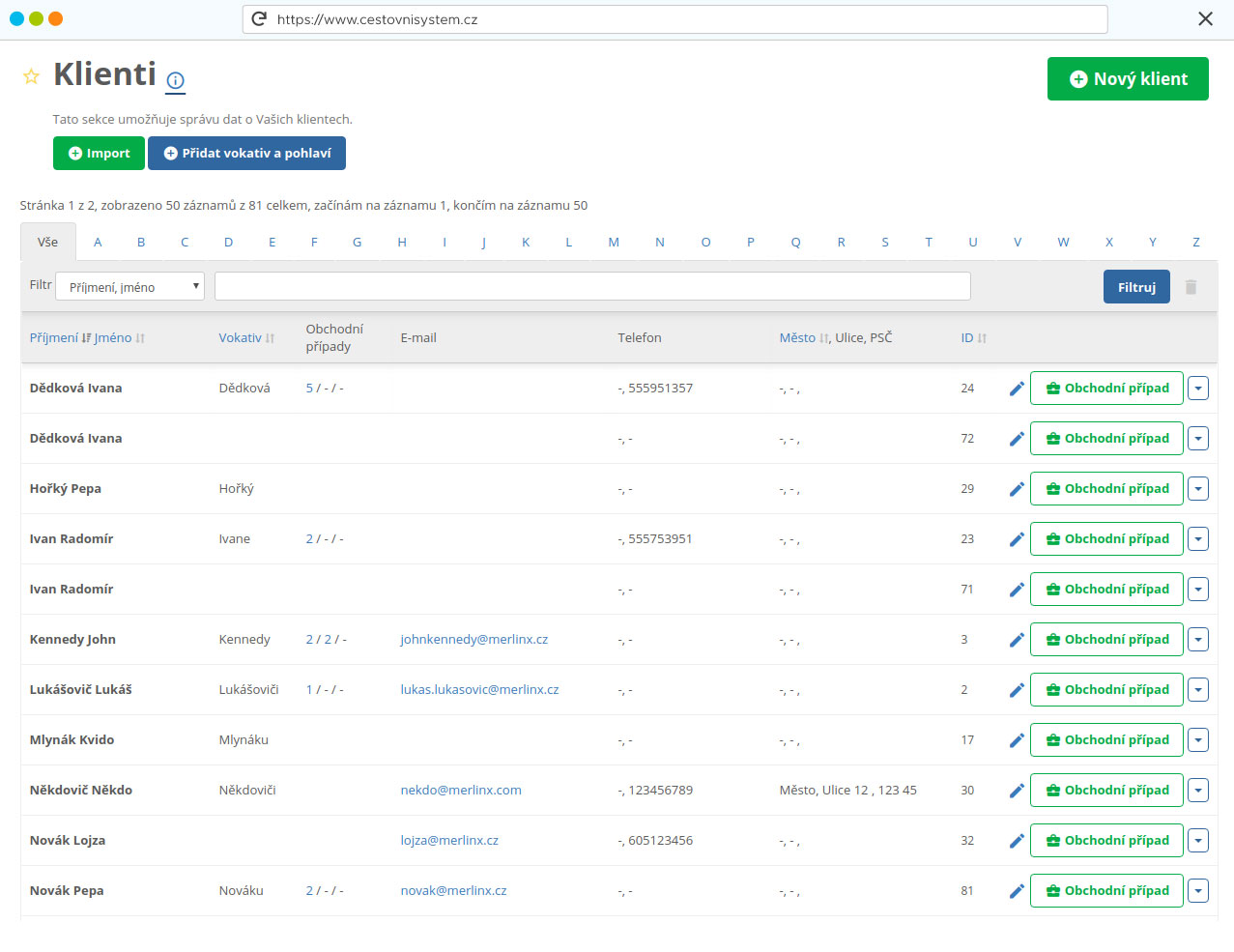Sort by Jméno column sort icon

pos(140,338)
